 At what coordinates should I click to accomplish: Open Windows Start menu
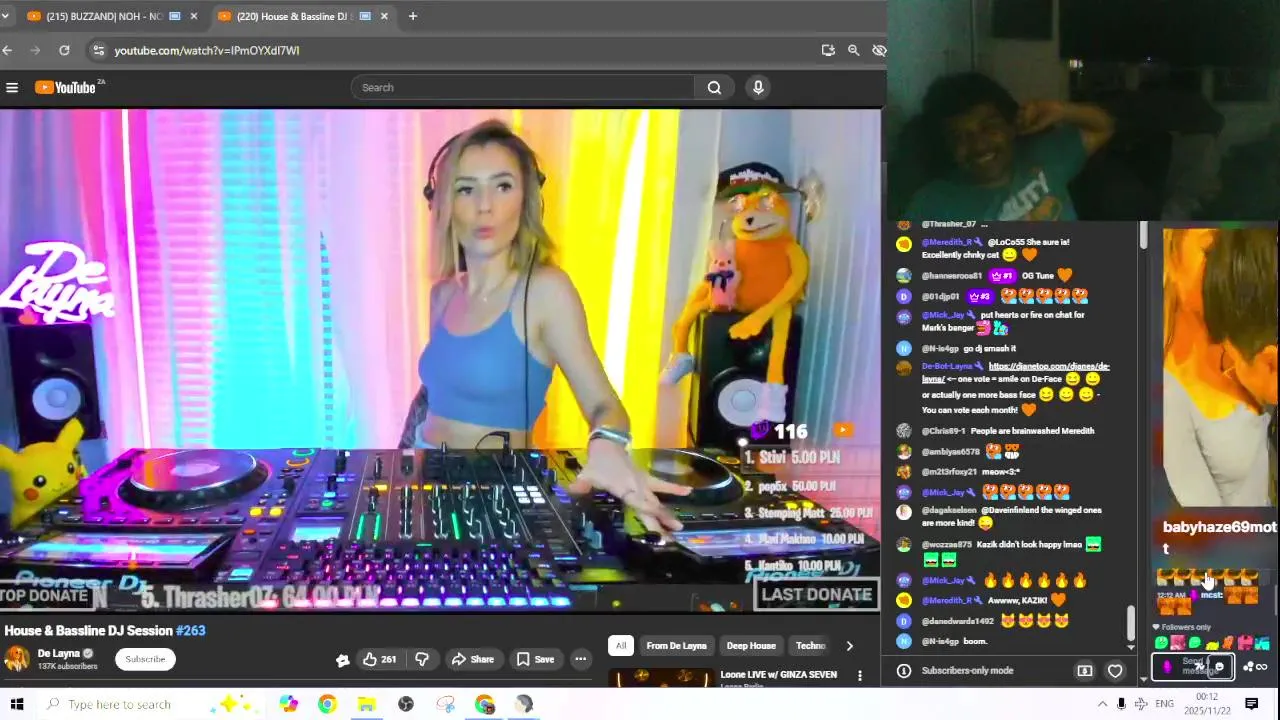[17, 704]
